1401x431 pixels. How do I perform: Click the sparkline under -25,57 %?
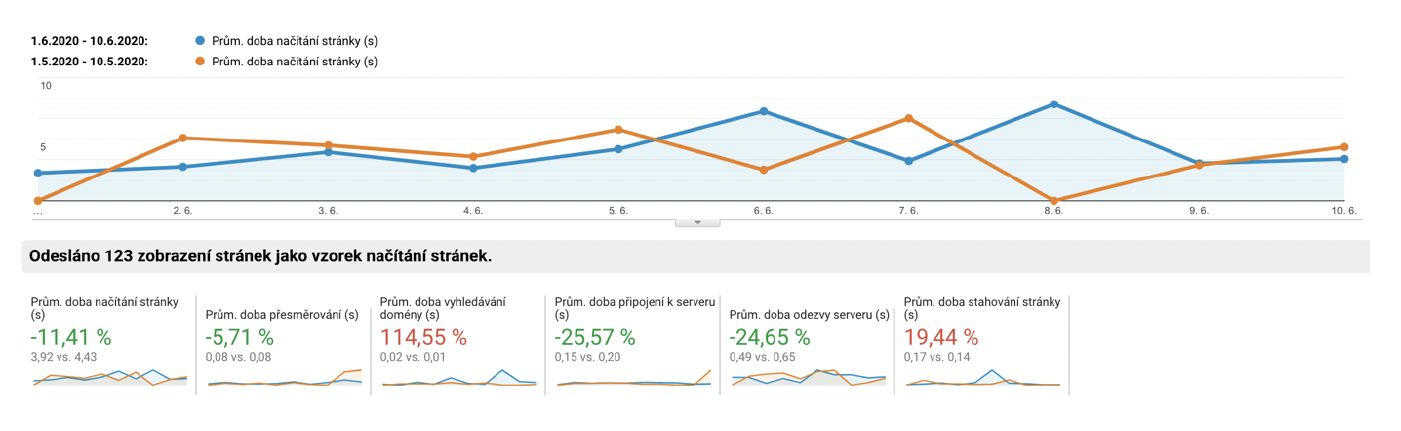coord(633,377)
